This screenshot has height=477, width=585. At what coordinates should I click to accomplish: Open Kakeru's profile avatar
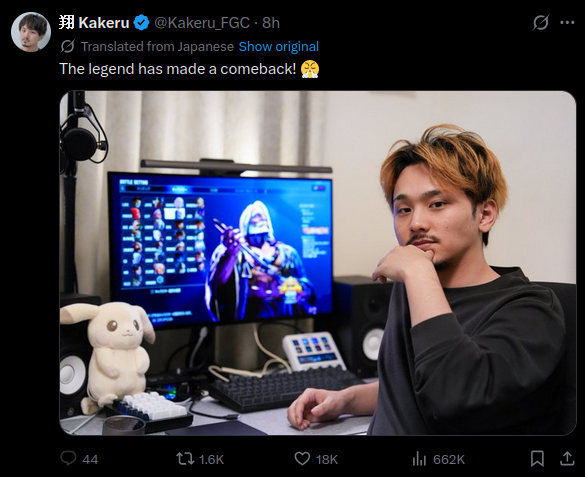tap(31, 32)
